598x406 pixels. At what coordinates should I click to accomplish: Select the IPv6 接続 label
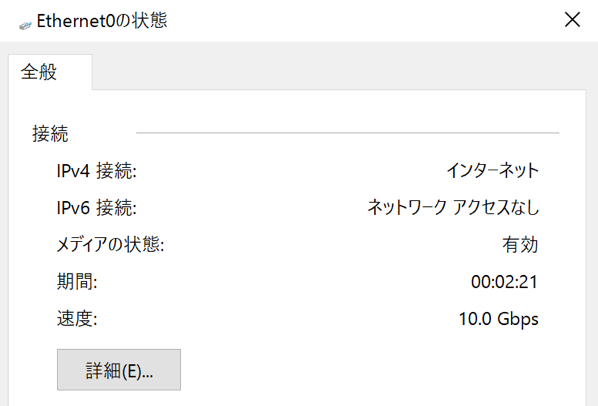pos(96,208)
